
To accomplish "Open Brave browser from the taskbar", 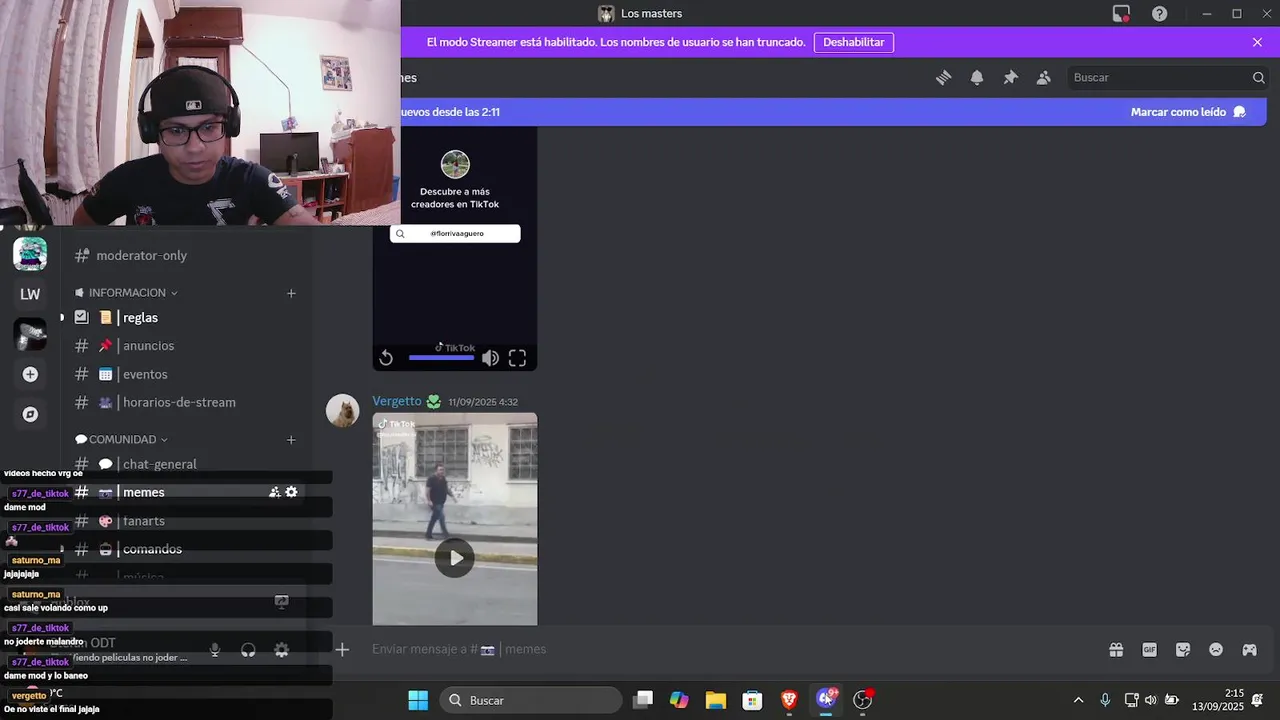I will pos(789,700).
